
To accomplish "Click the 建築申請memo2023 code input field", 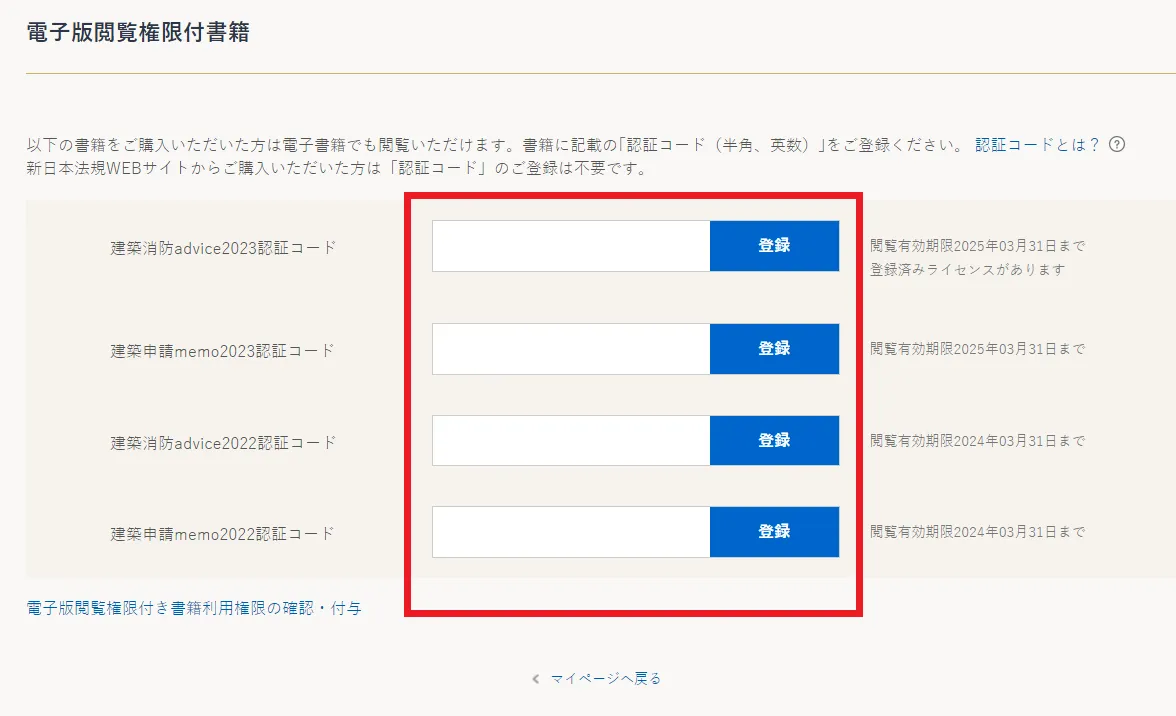I will click(x=570, y=348).
